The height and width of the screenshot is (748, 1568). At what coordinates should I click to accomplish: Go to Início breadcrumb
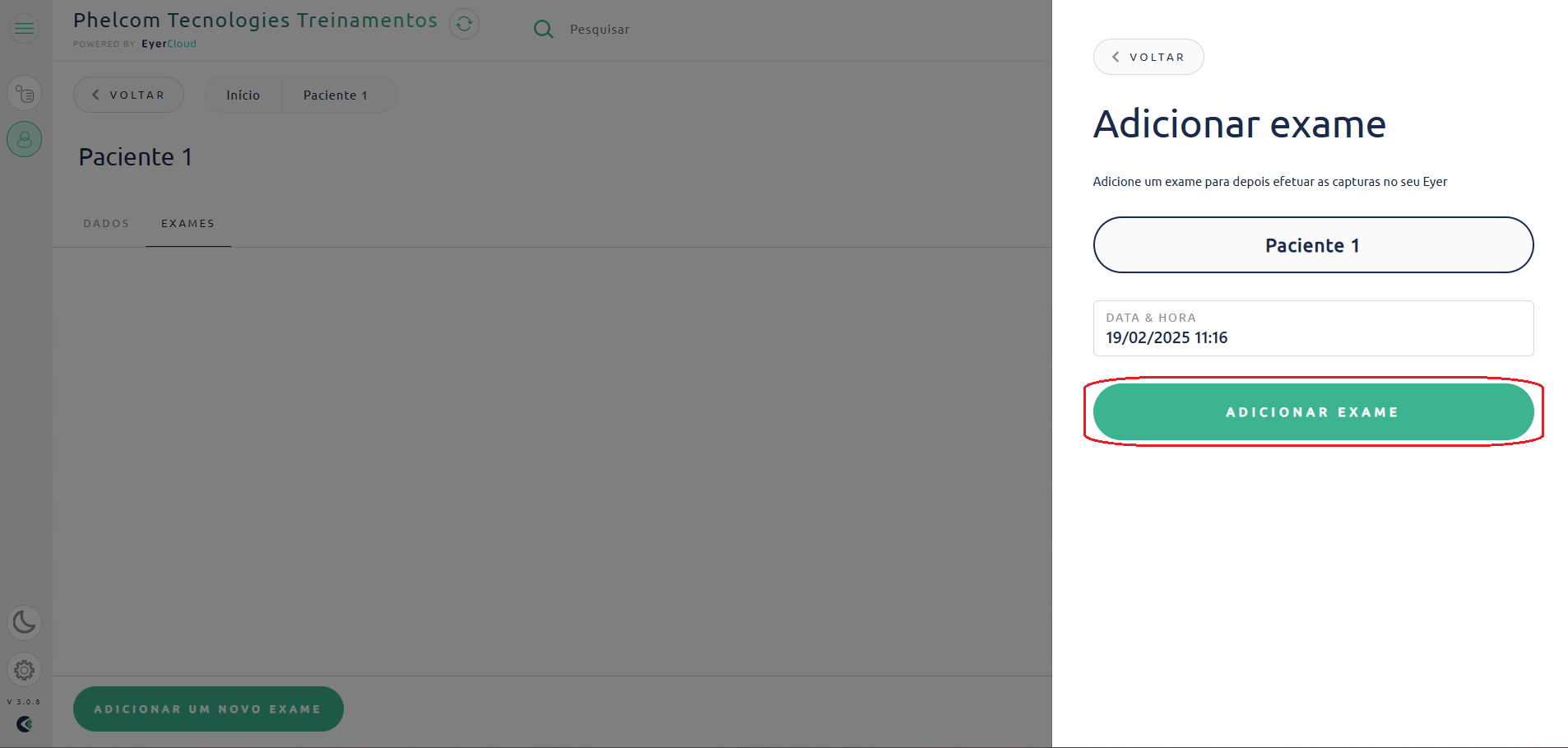(x=244, y=95)
